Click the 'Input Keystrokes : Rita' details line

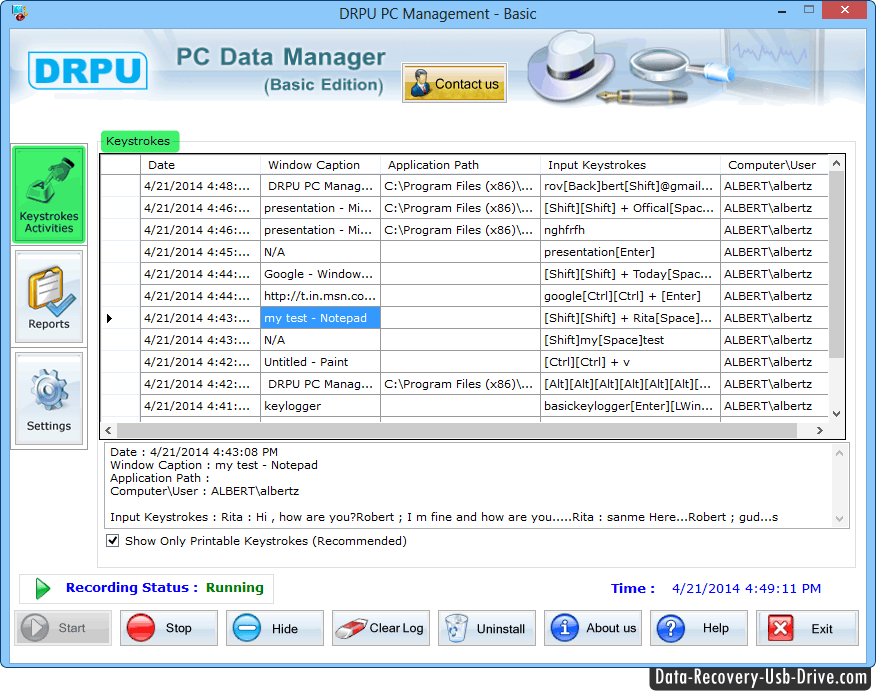coord(444,517)
